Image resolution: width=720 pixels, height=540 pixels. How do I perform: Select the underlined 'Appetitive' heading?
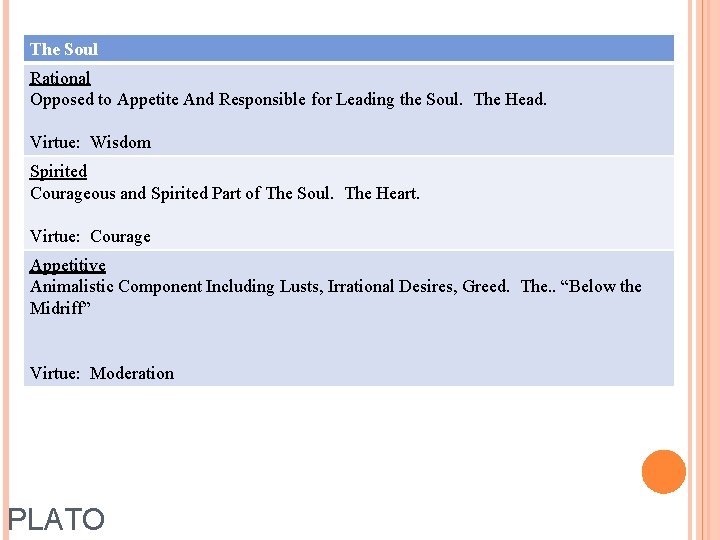pyautogui.click(x=67, y=265)
